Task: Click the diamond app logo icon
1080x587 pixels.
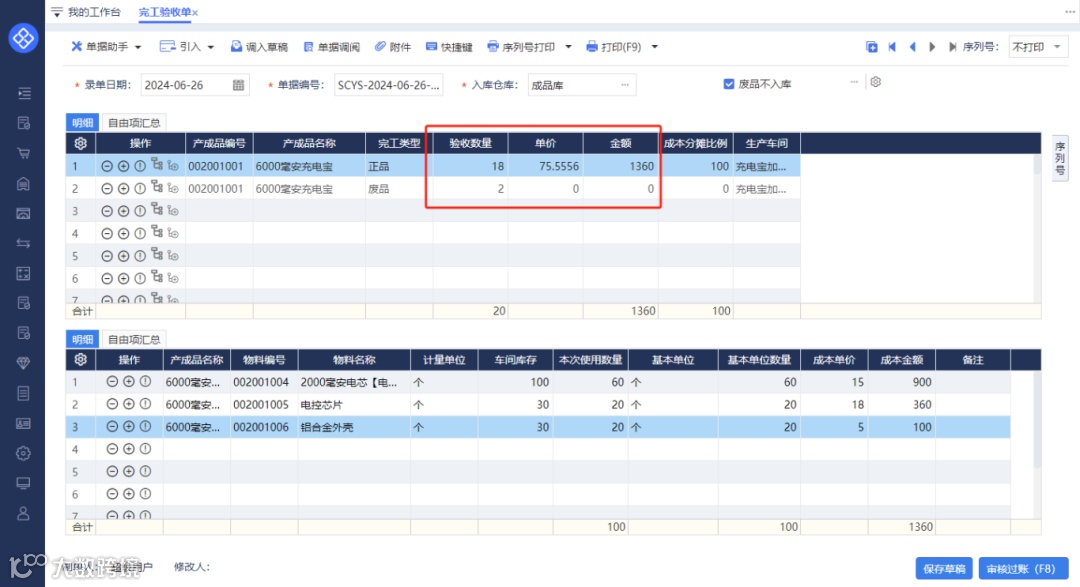Action: click(x=23, y=38)
